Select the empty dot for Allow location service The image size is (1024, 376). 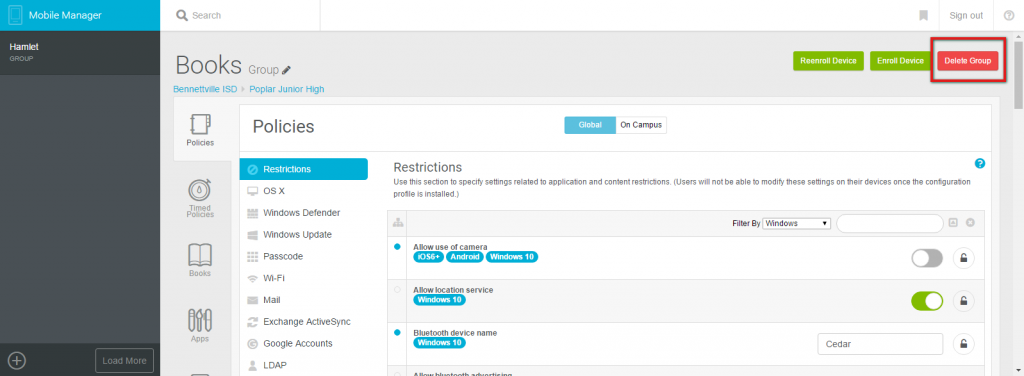tap(397, 289)
